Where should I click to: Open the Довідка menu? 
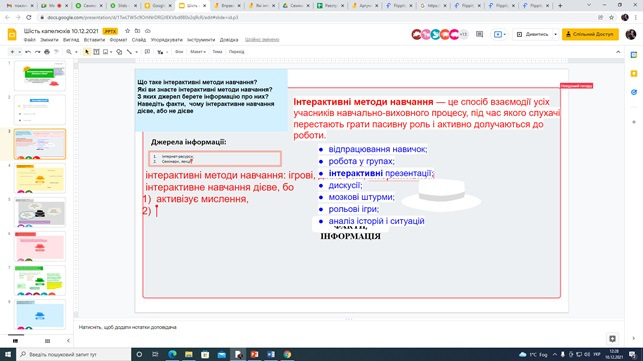[229, 40]
